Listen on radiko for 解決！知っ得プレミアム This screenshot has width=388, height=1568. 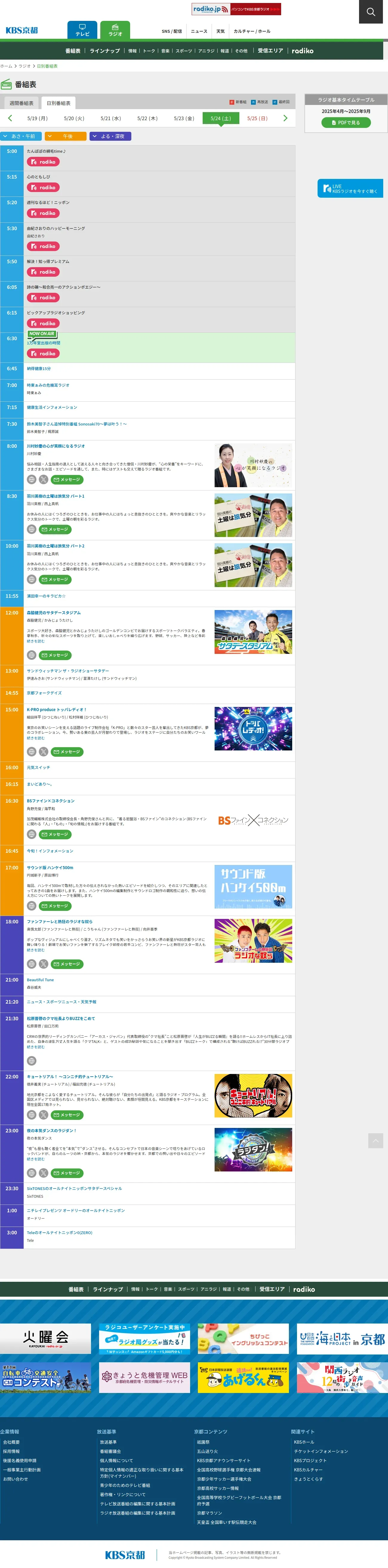tap(43, 272)
